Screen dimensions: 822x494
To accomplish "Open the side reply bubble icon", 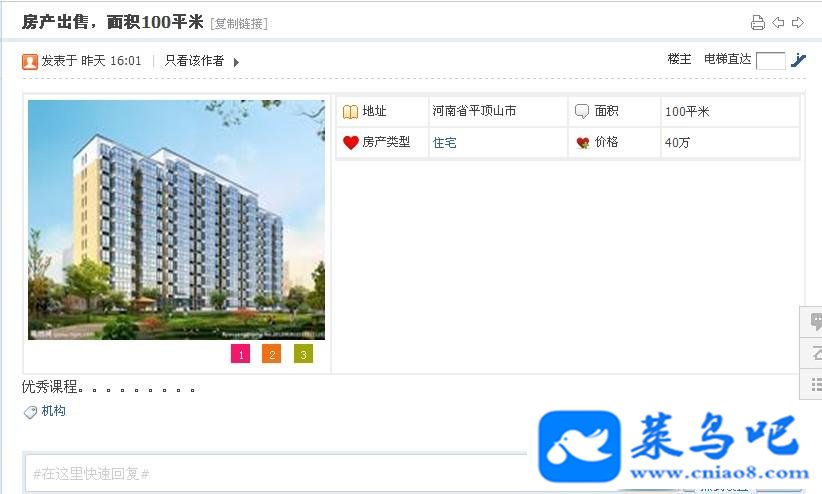I will tap(815, 321).
